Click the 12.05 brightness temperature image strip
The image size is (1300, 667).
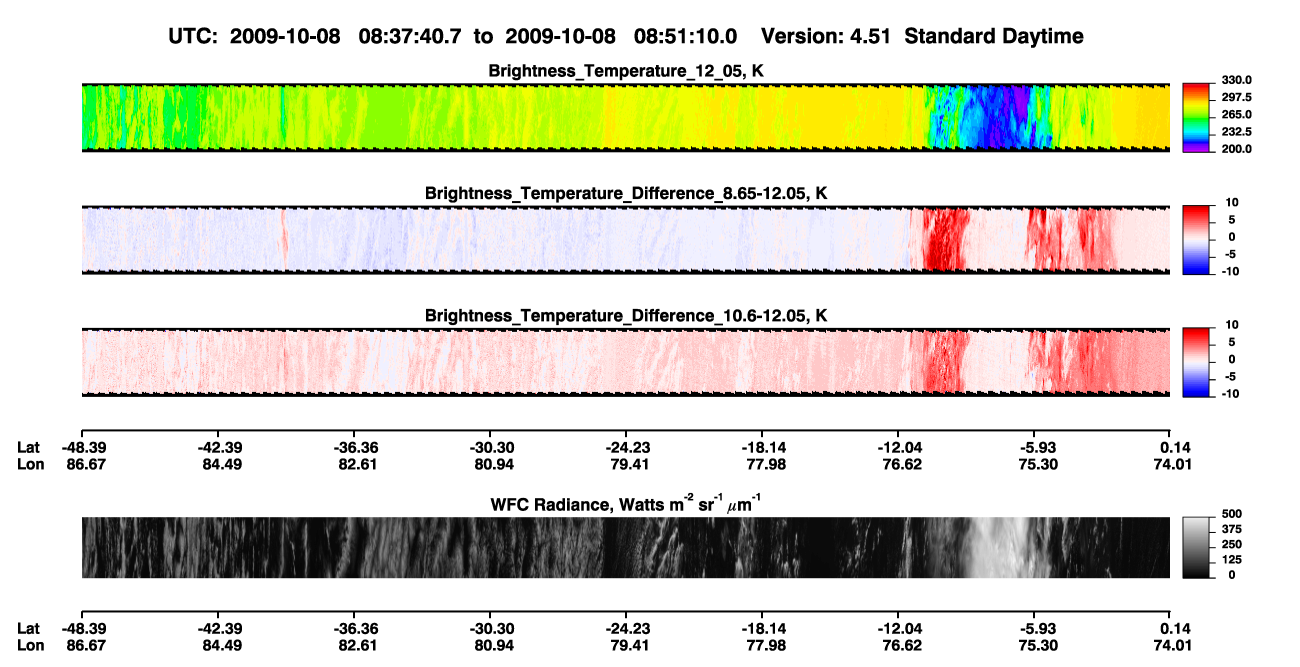tap(625, 117)
